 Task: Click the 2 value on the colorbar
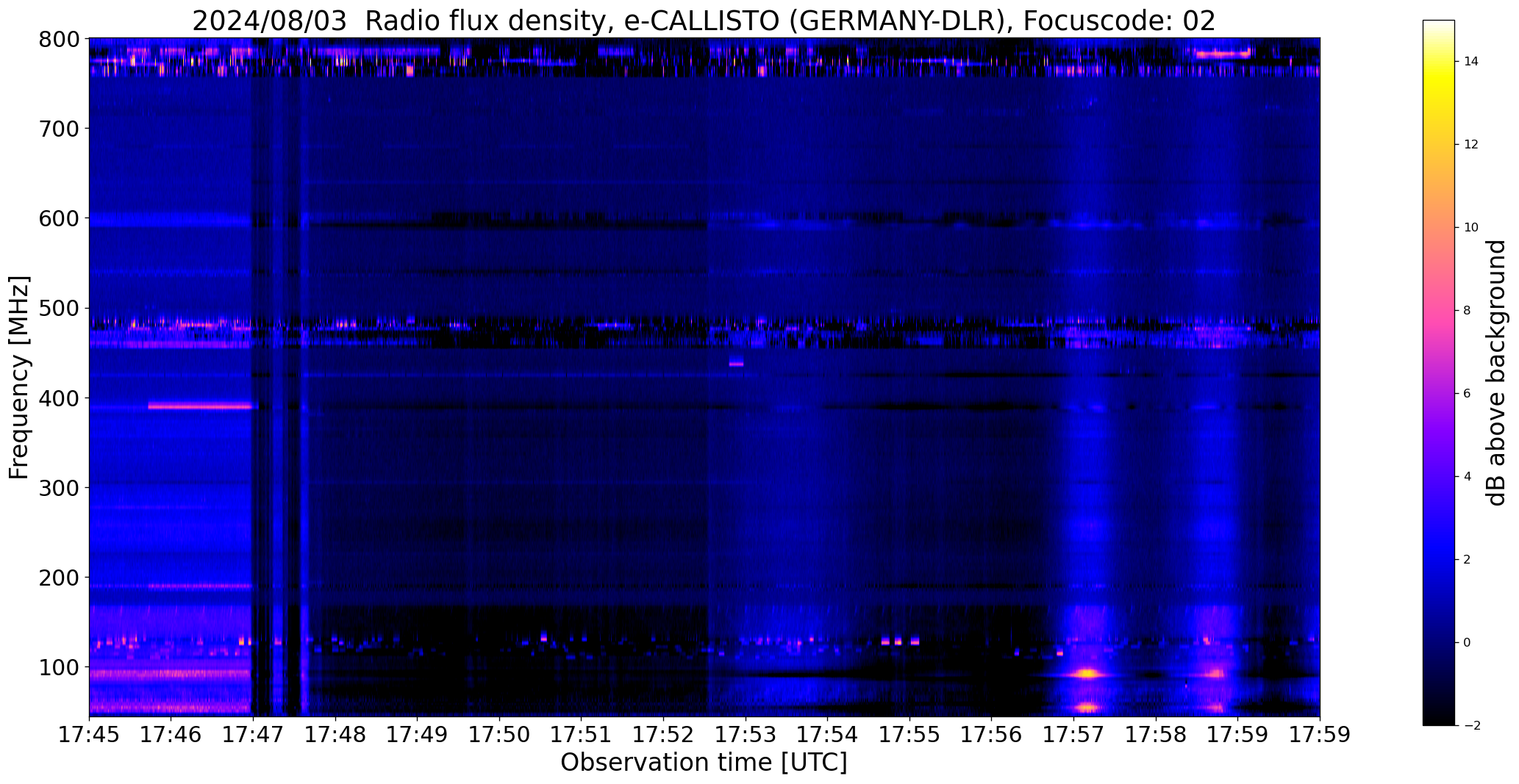tap(1468, 559)
